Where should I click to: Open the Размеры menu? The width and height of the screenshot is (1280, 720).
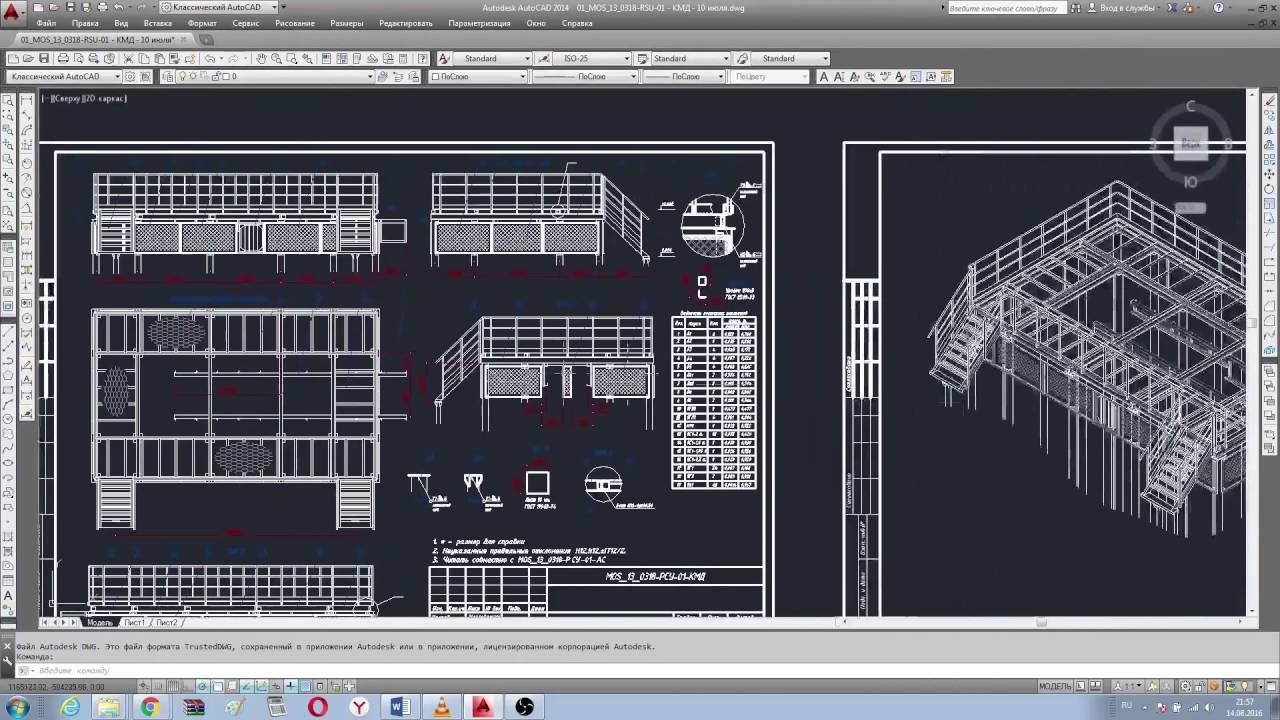(347, 23)
